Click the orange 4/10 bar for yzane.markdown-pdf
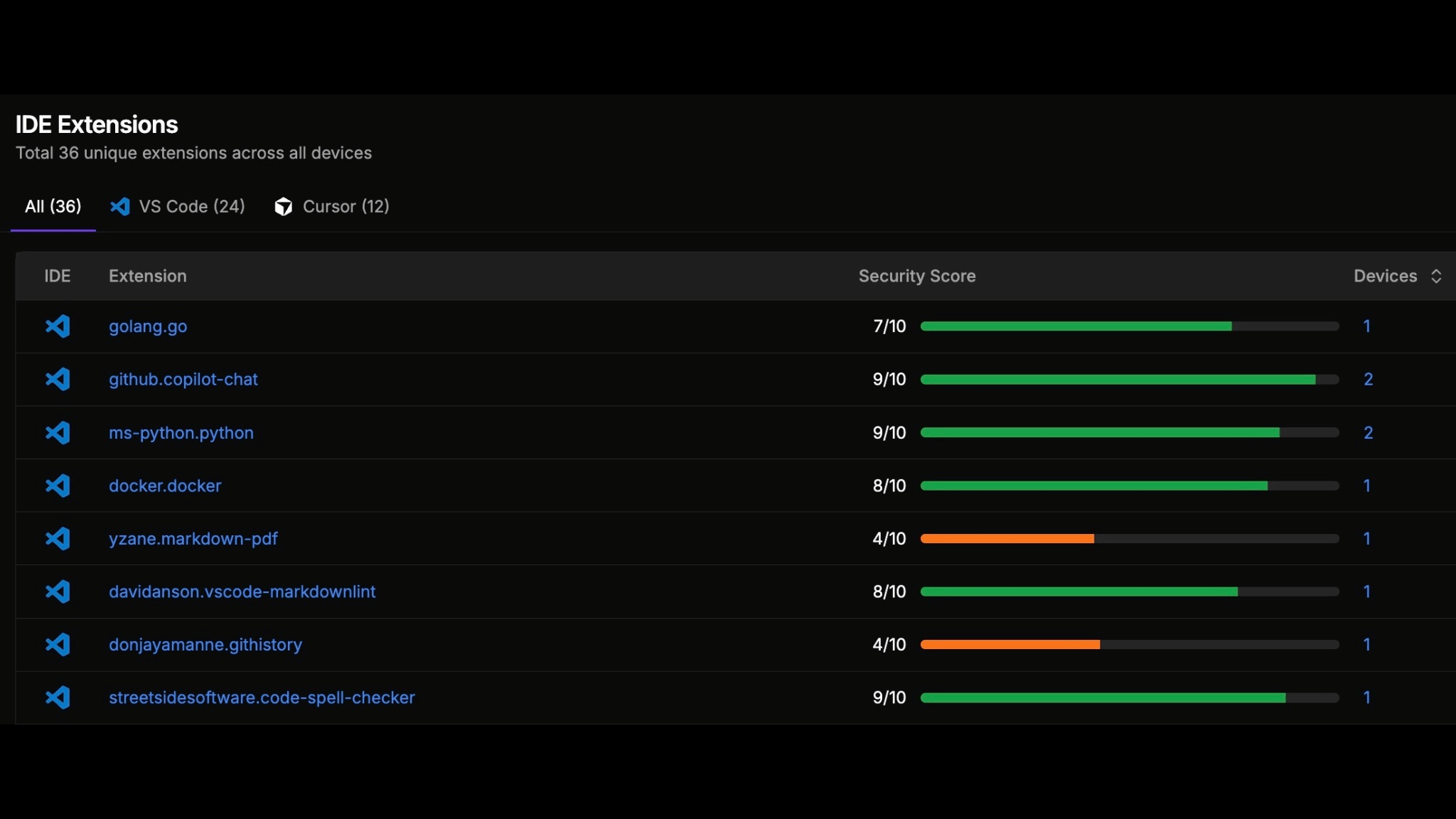The image size is (1456, 819). tap(1007, 538)
